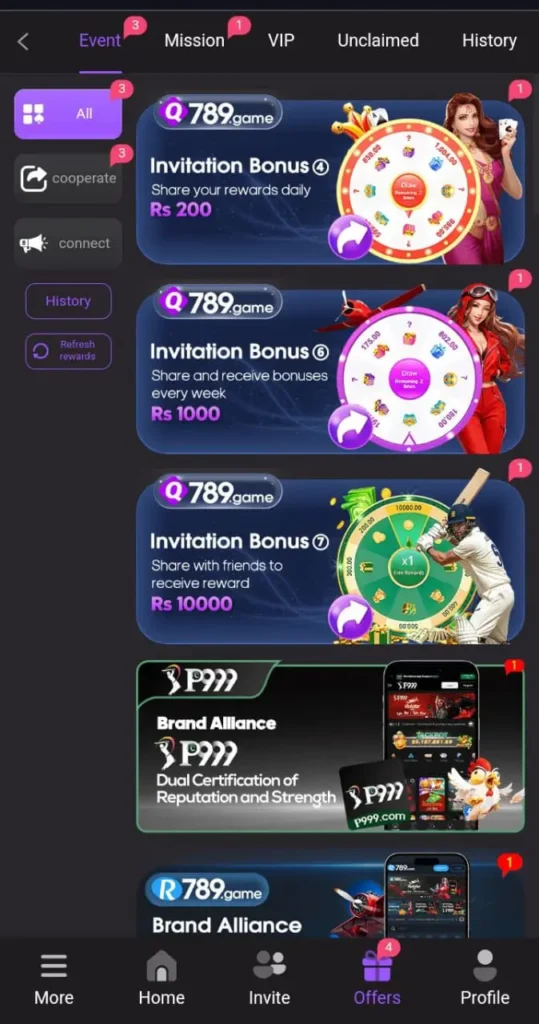Image resolution: width=539 pixels, height=1024 pixels.
Task: Select the All category filter
Action: click(68, 114)
